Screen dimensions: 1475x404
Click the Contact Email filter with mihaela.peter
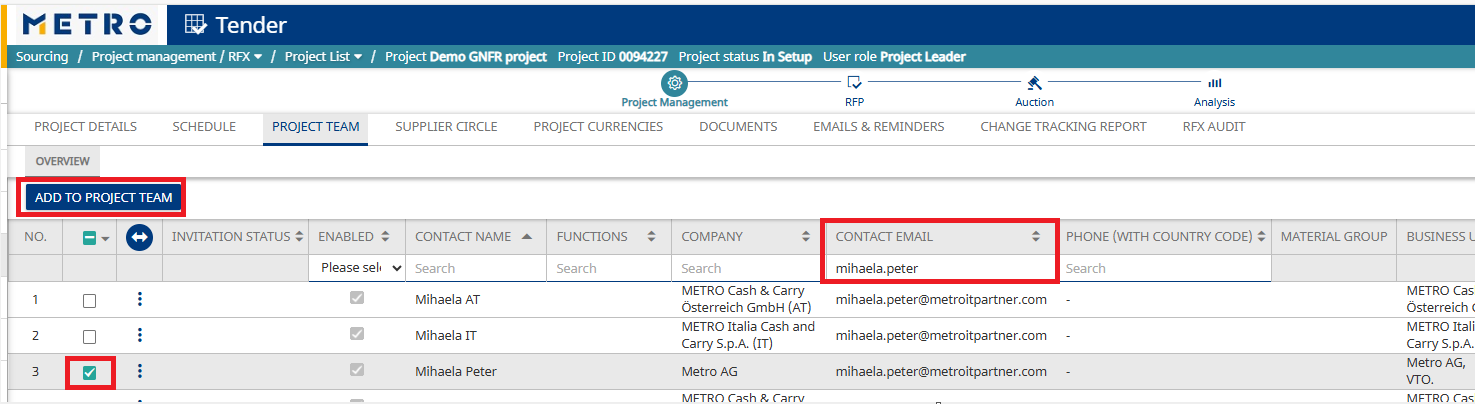pos(940,268)
